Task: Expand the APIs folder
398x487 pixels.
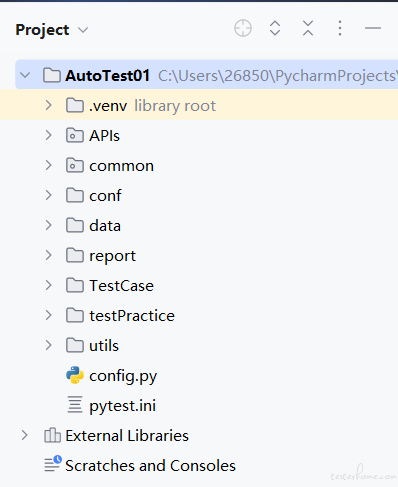Action: 49,135
